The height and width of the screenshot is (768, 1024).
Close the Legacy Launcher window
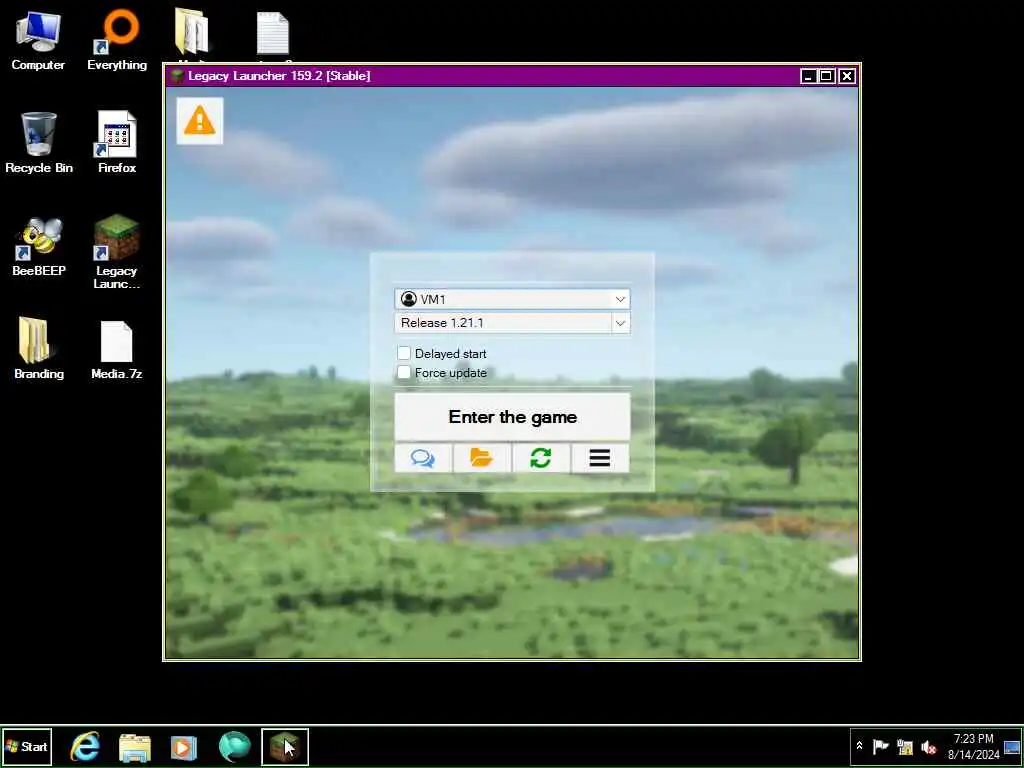[x=847, y=76]
